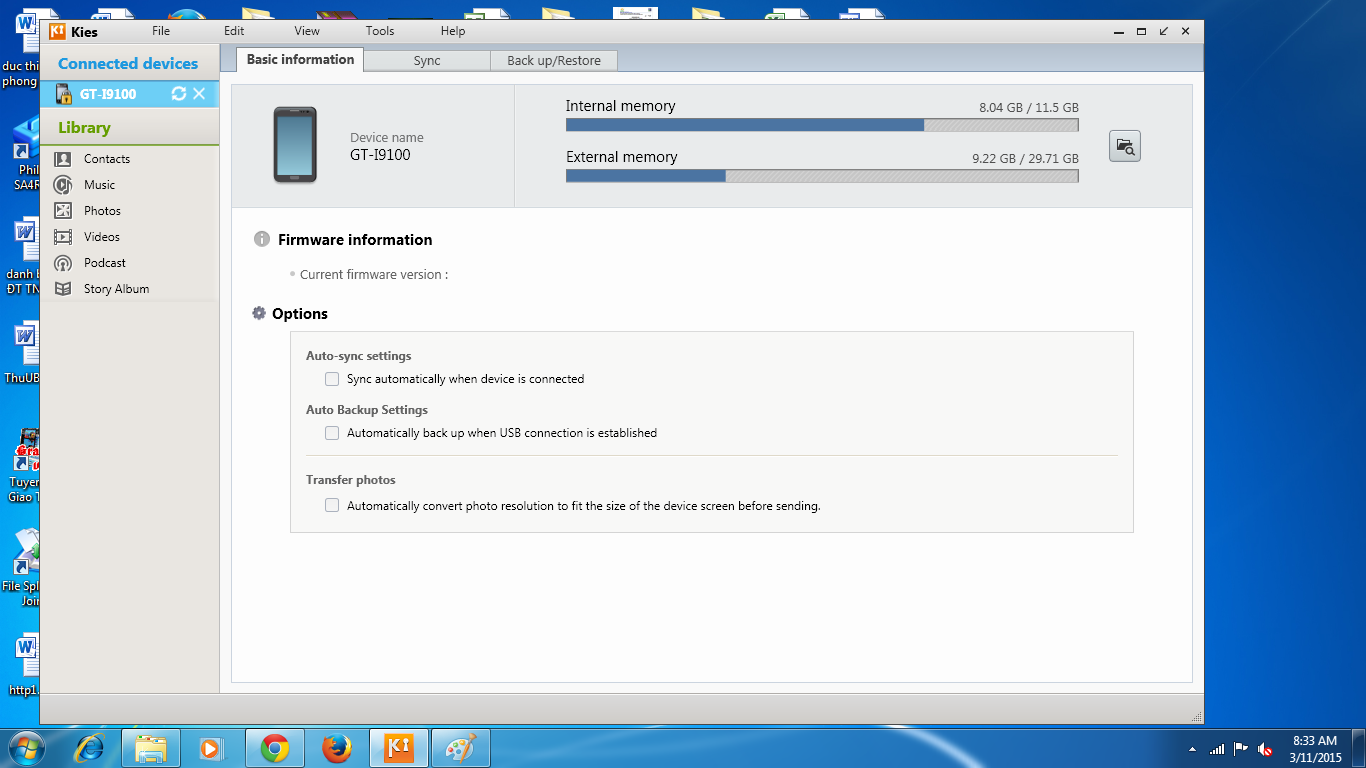Show hidden system tray icons
Screen dimensions: 1366x768
(1192, 749)
